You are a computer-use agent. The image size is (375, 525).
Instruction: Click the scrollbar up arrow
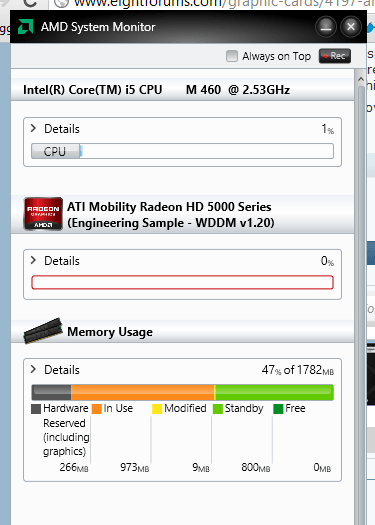point(361,79)
